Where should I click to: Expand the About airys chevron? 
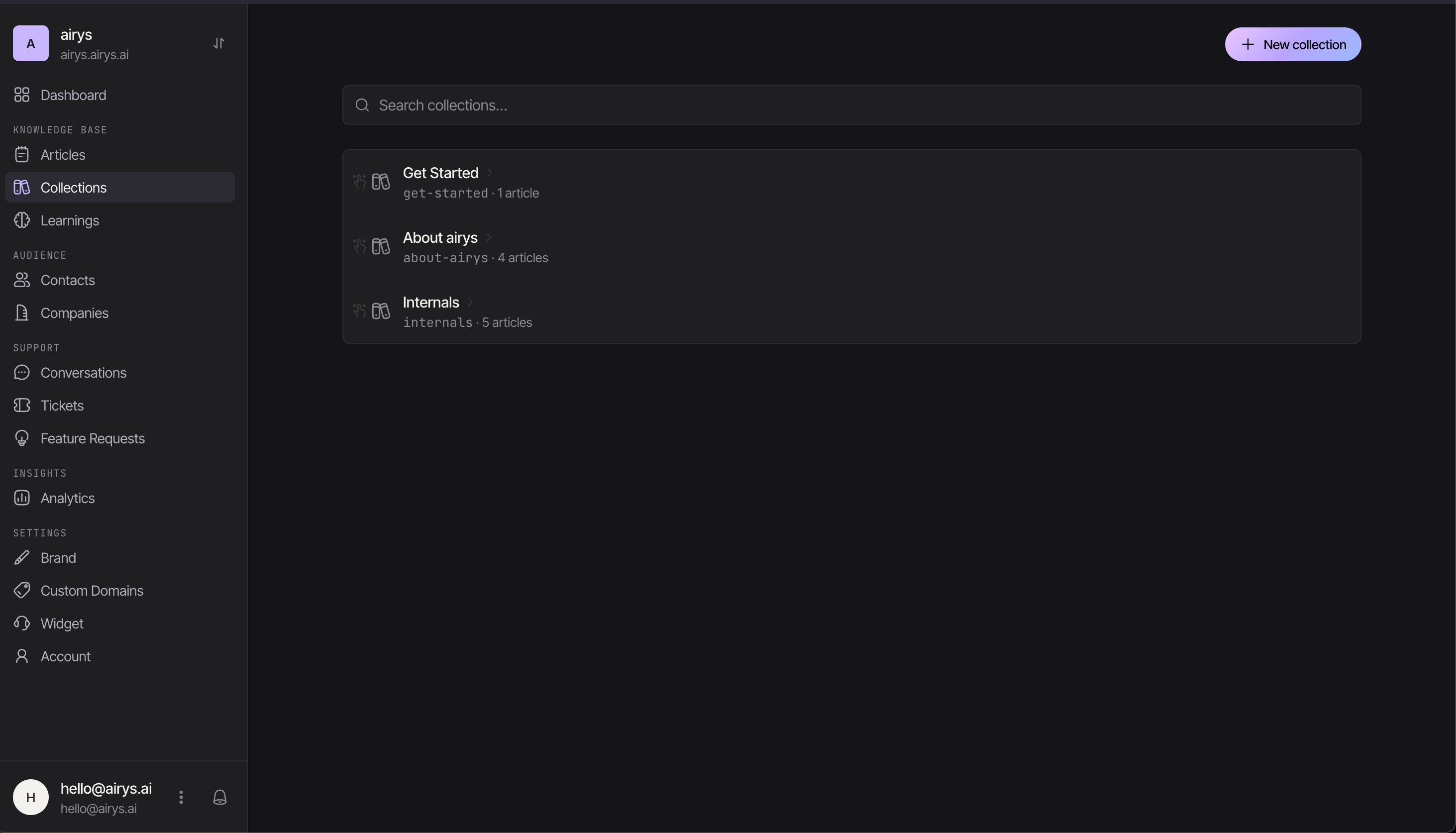(x=488, y=237)
